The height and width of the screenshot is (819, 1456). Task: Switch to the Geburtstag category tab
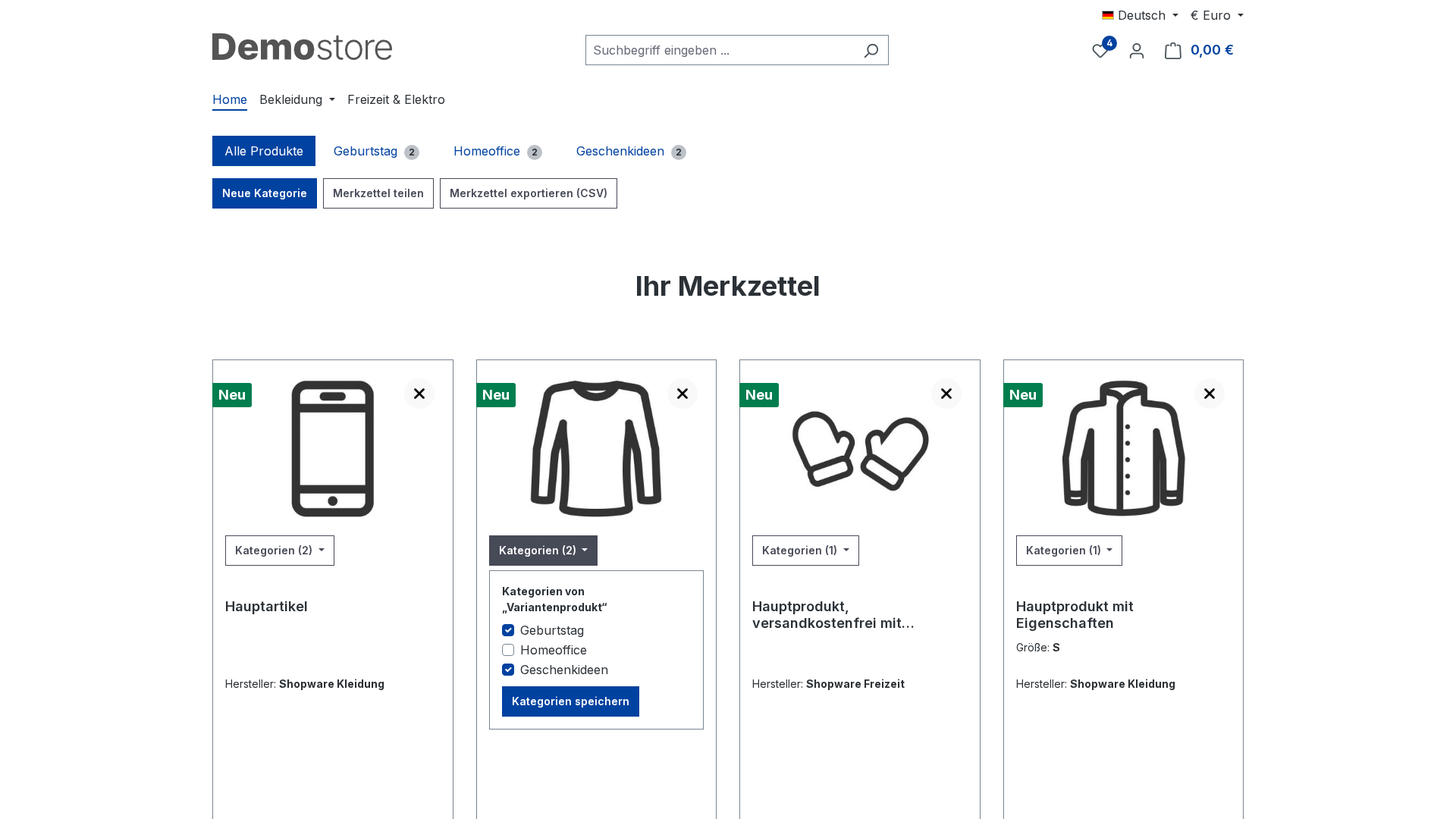tap(376, 151)
